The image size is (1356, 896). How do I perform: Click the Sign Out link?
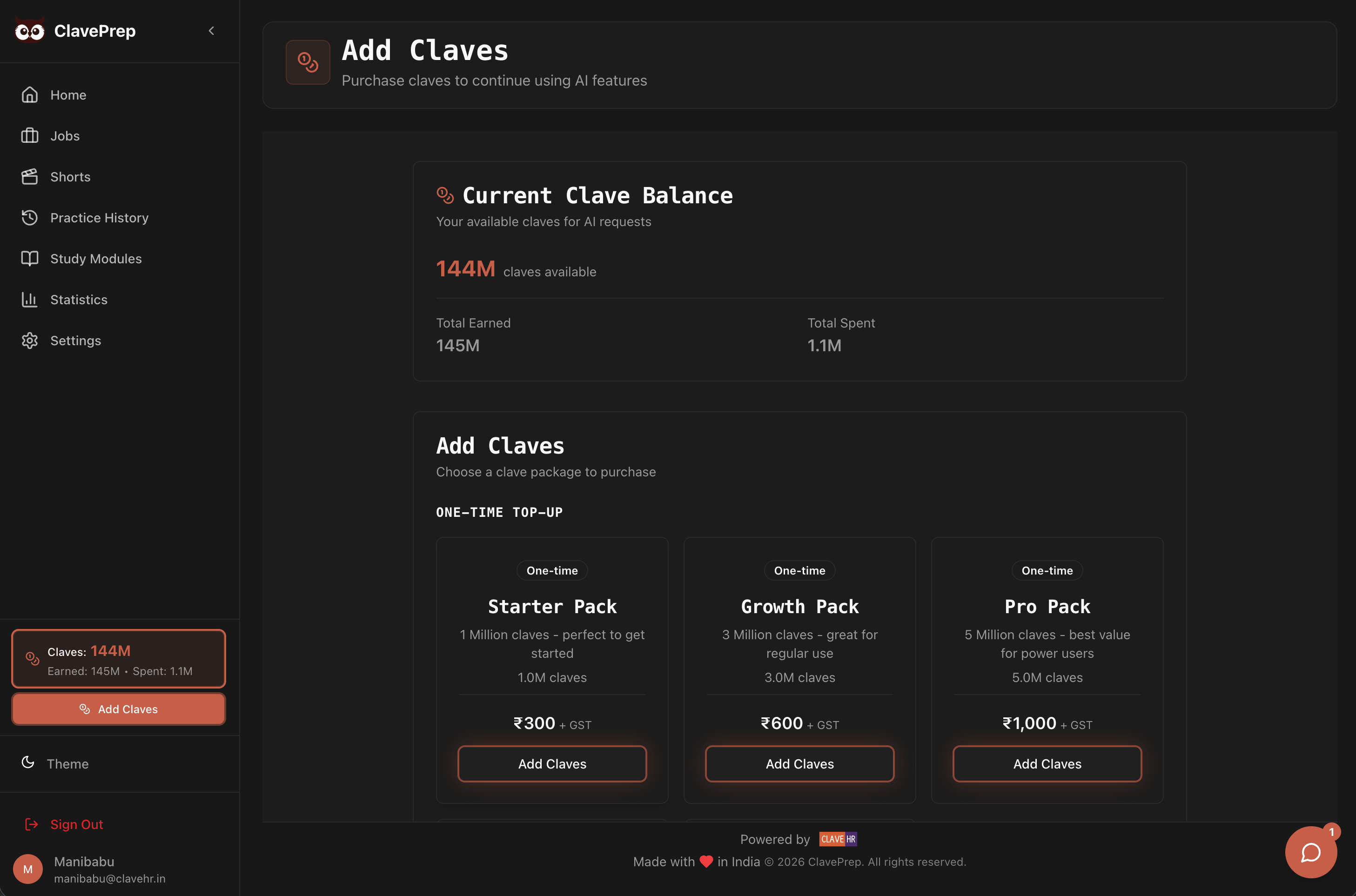(x=76, y=824)
